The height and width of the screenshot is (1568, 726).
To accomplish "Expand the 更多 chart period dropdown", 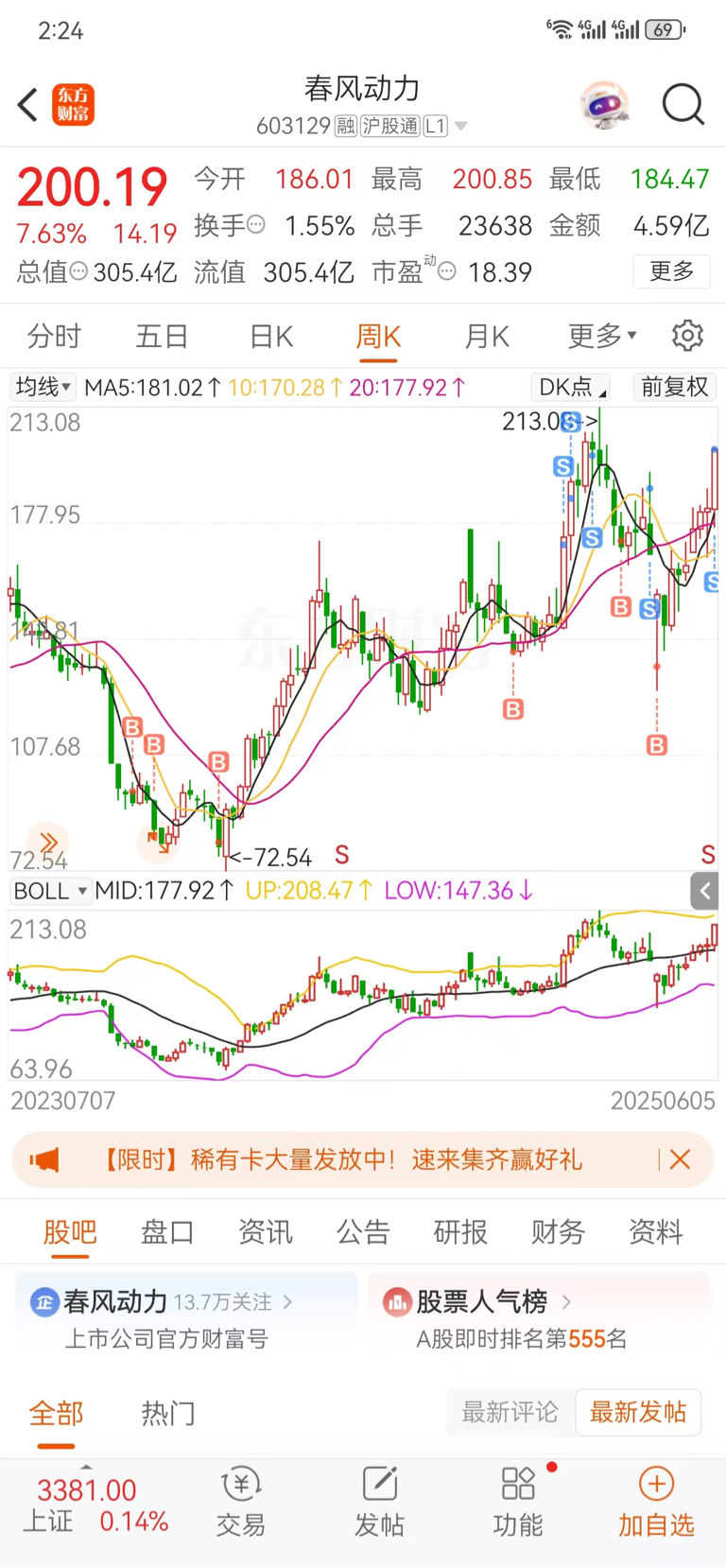I will click(x=602, y=336).
